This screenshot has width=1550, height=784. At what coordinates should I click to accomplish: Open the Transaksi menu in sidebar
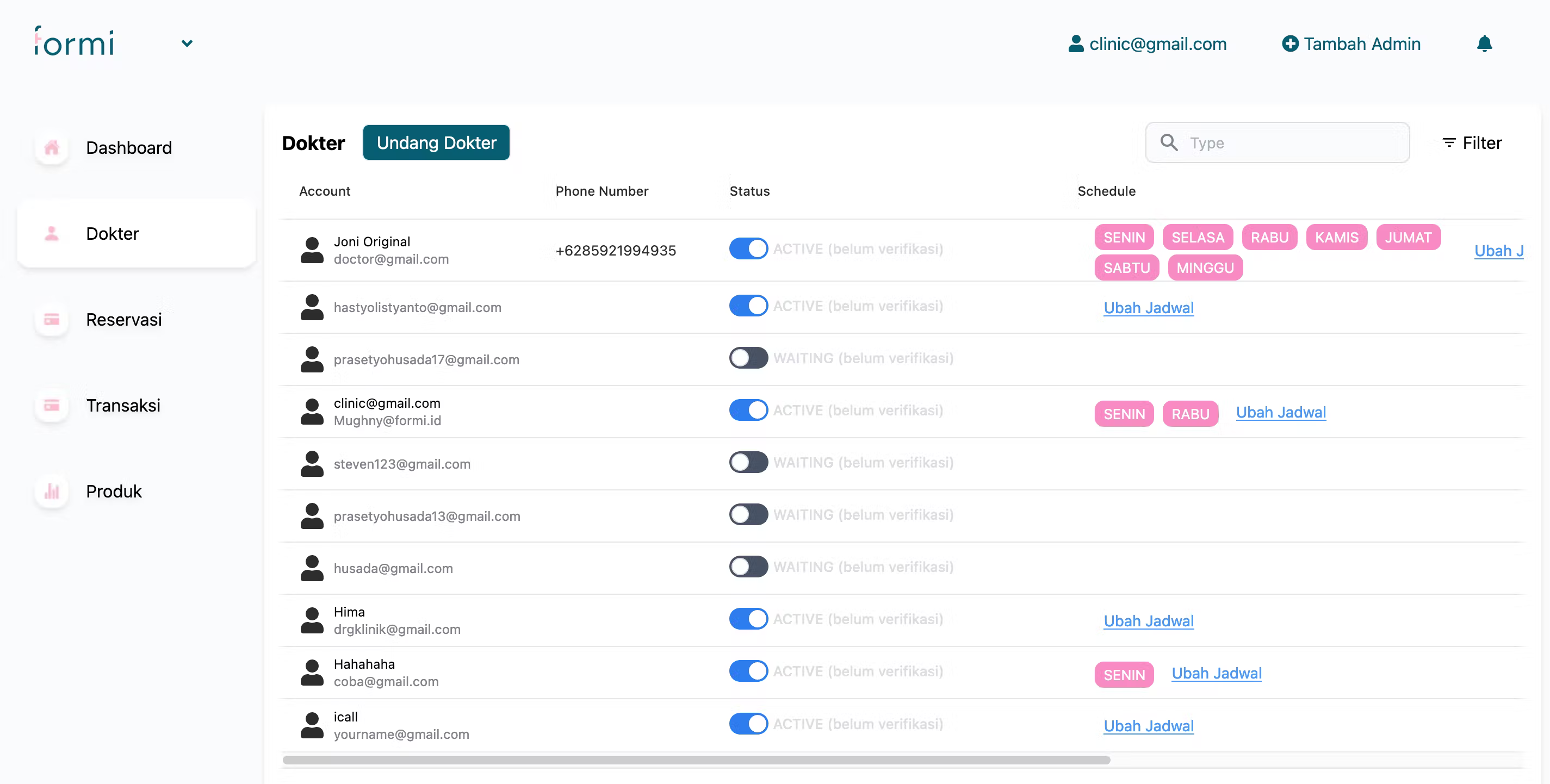pos(123,406)
